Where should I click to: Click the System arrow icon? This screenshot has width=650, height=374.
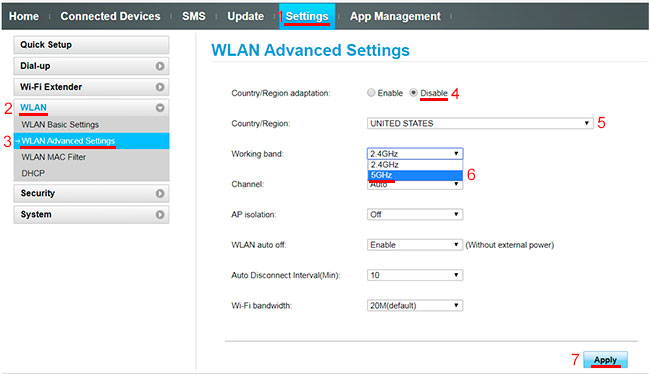160,215
